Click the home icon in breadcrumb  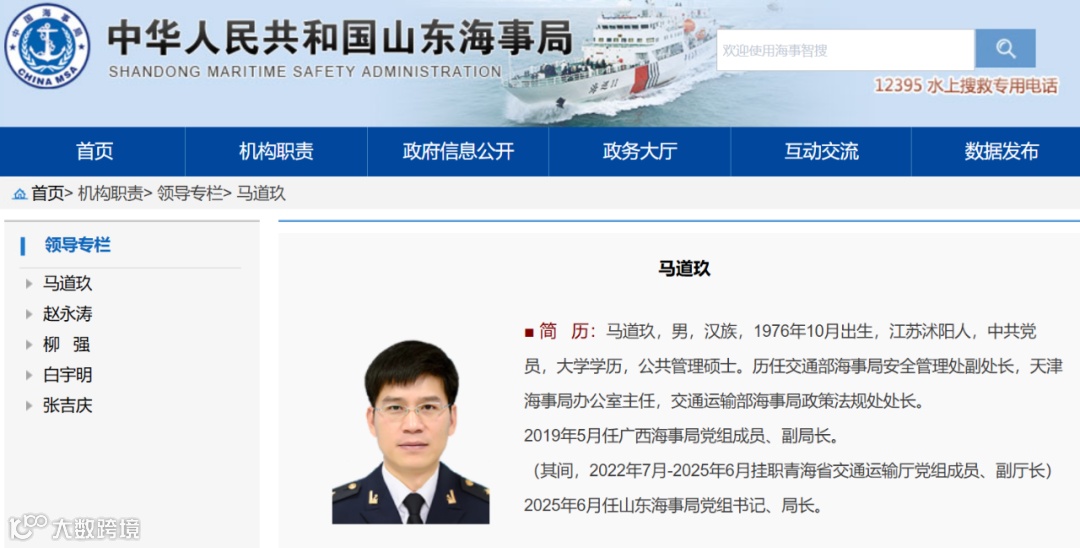point(20,194)
